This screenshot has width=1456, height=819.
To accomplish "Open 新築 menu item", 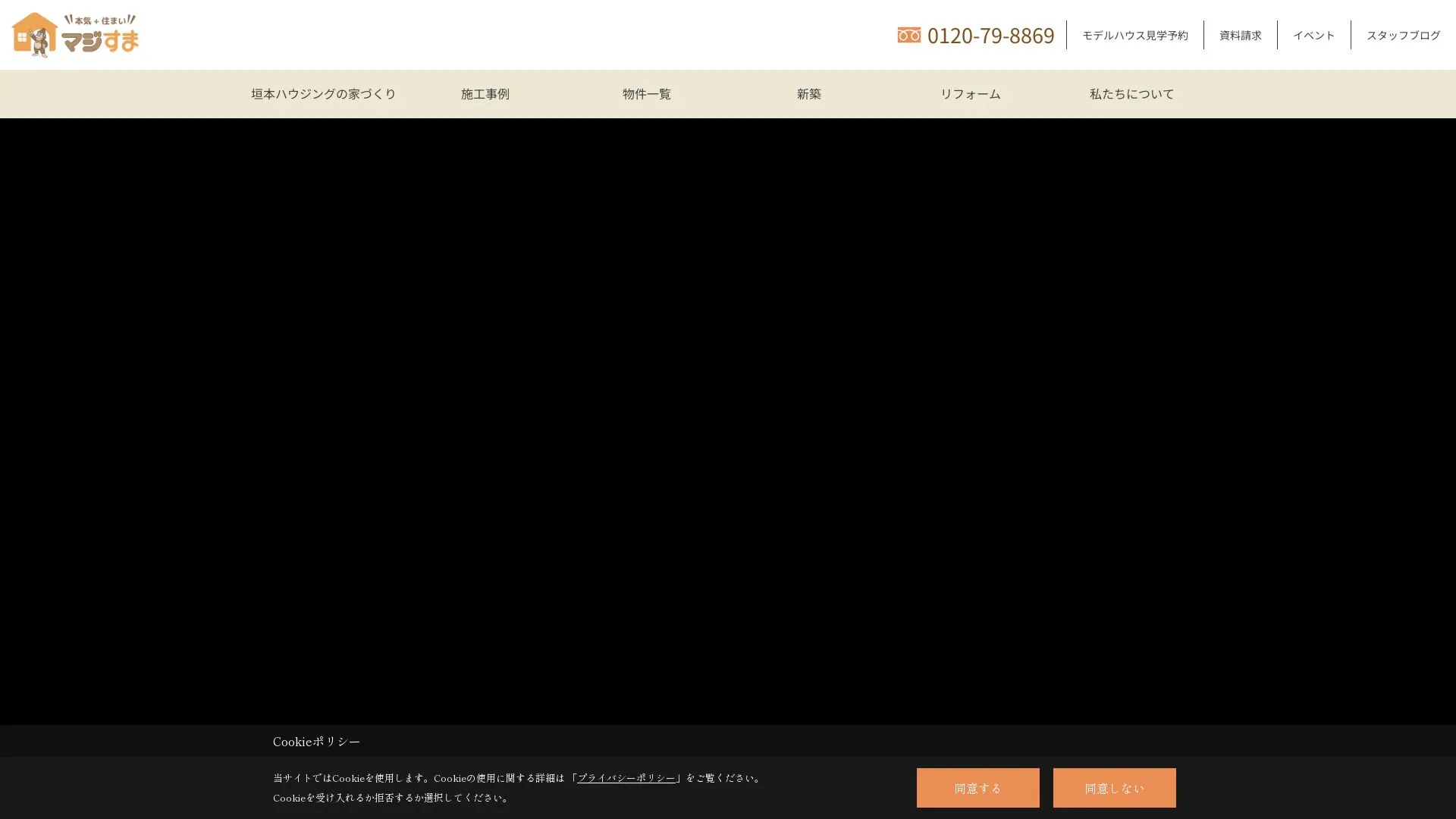I will coord(808,94).
